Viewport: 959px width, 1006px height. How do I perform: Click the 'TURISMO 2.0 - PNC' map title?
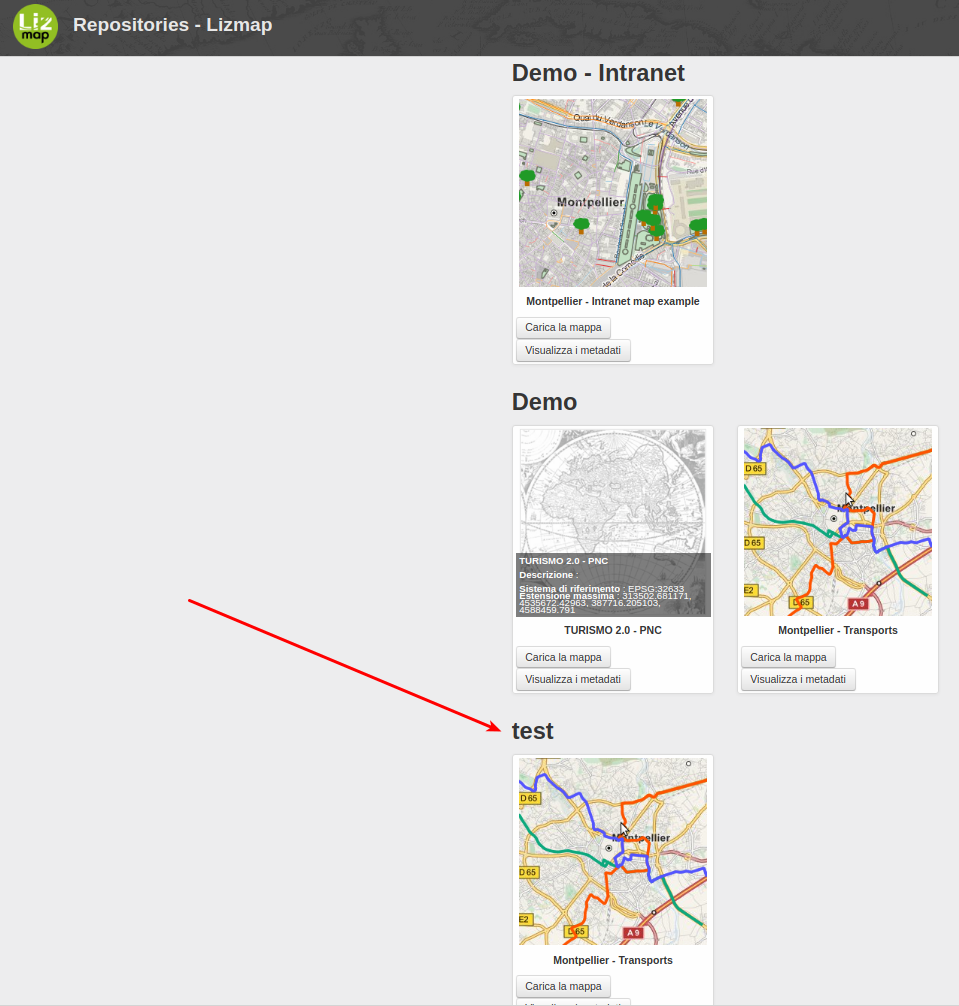(612, 630)
